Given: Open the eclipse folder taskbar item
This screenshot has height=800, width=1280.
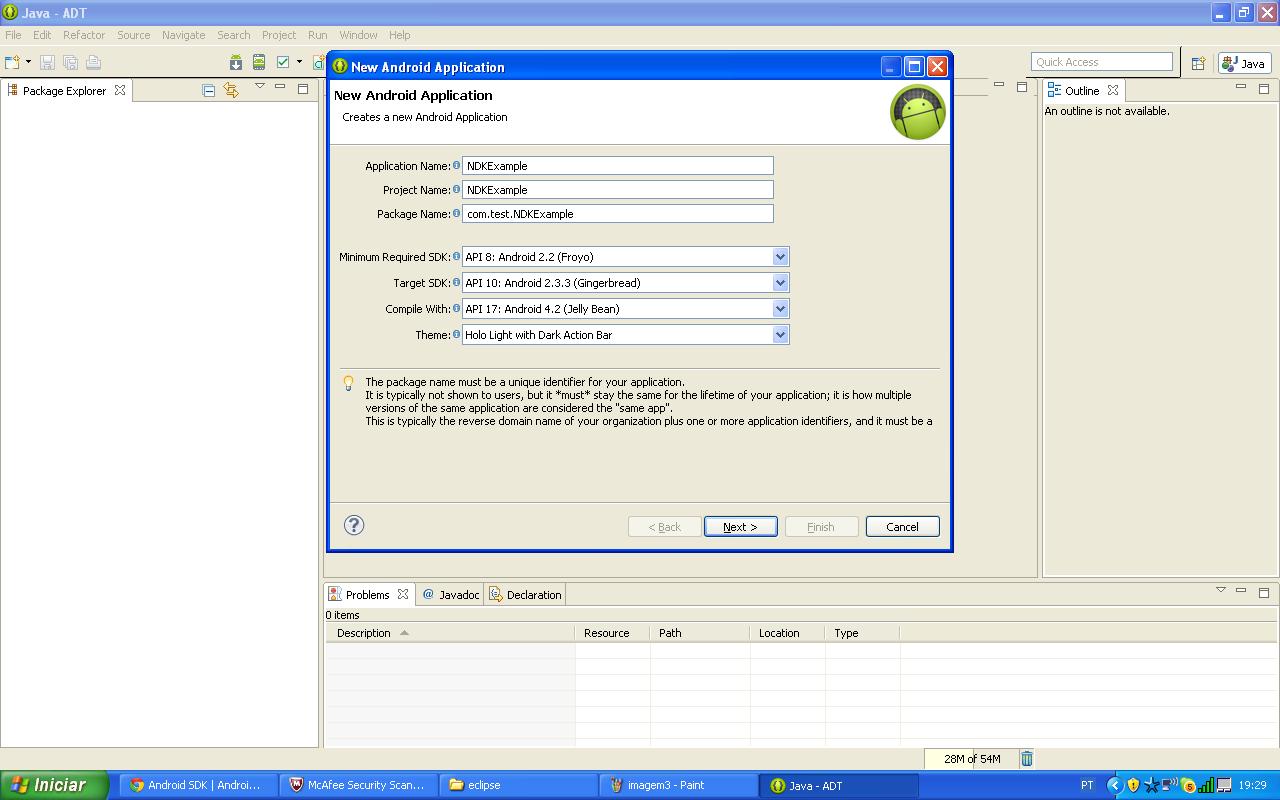Looking at the screenshot, I should 519,785.
